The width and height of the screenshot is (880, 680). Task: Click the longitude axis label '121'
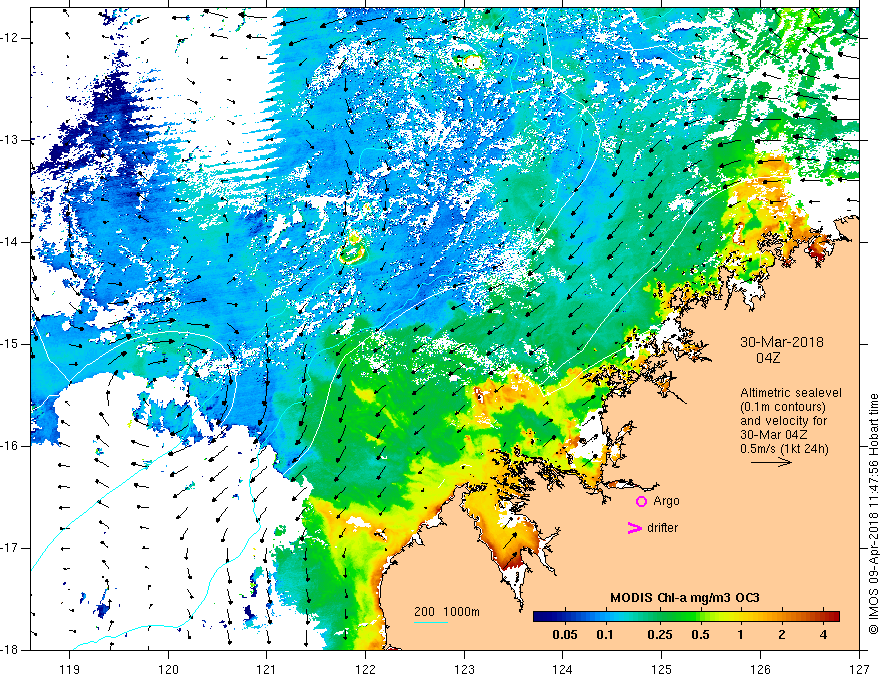tap(267, 669)
